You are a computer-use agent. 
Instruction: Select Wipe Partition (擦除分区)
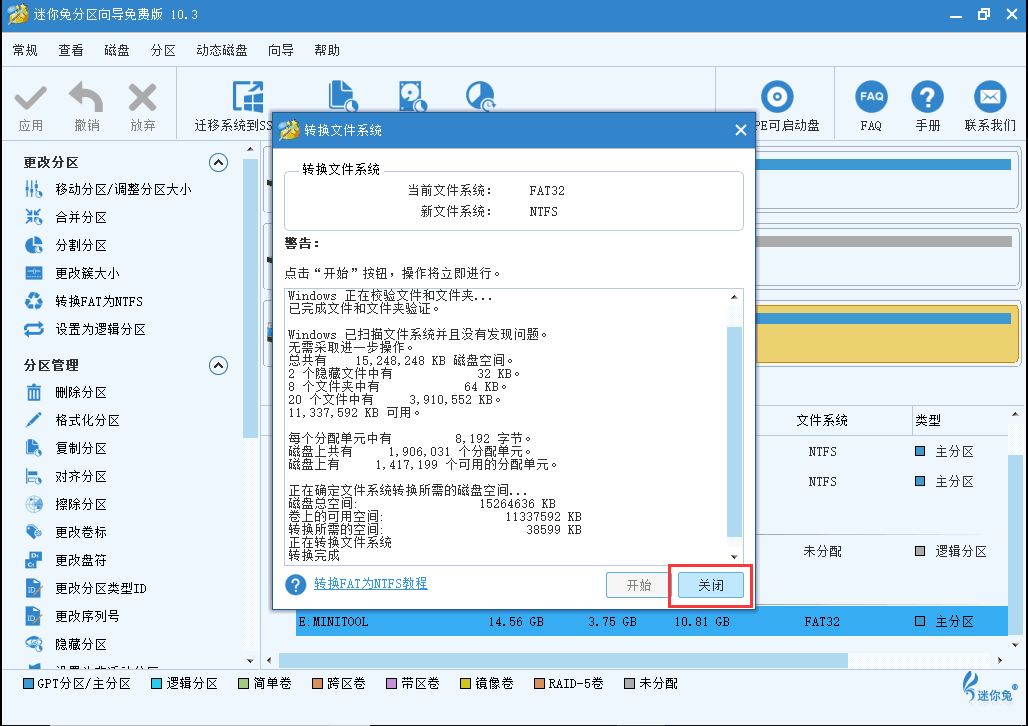coord(66,504)
